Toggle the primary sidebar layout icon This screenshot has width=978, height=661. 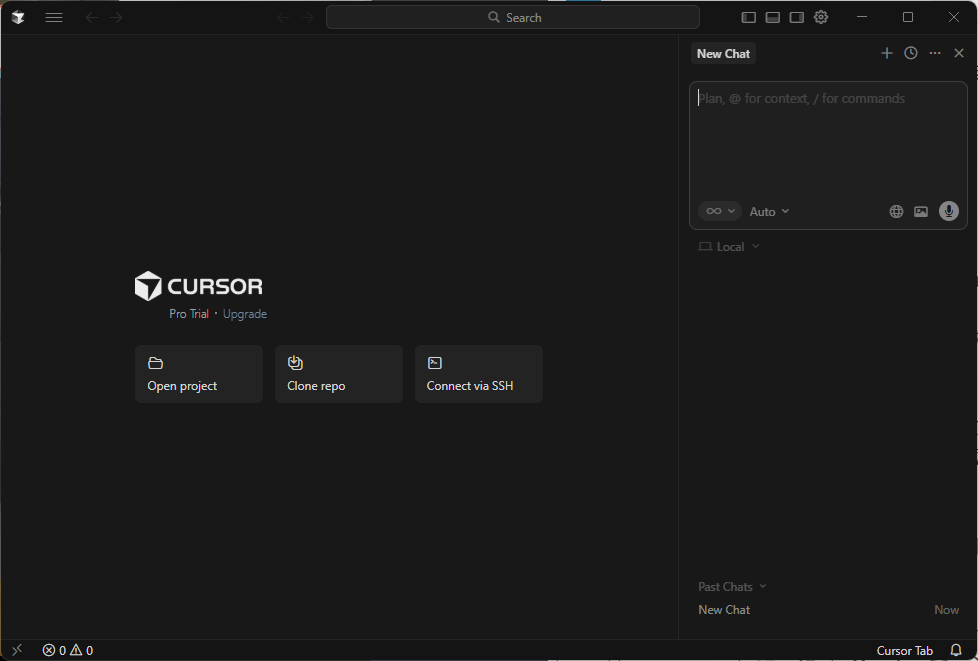(x=749, y=17)
